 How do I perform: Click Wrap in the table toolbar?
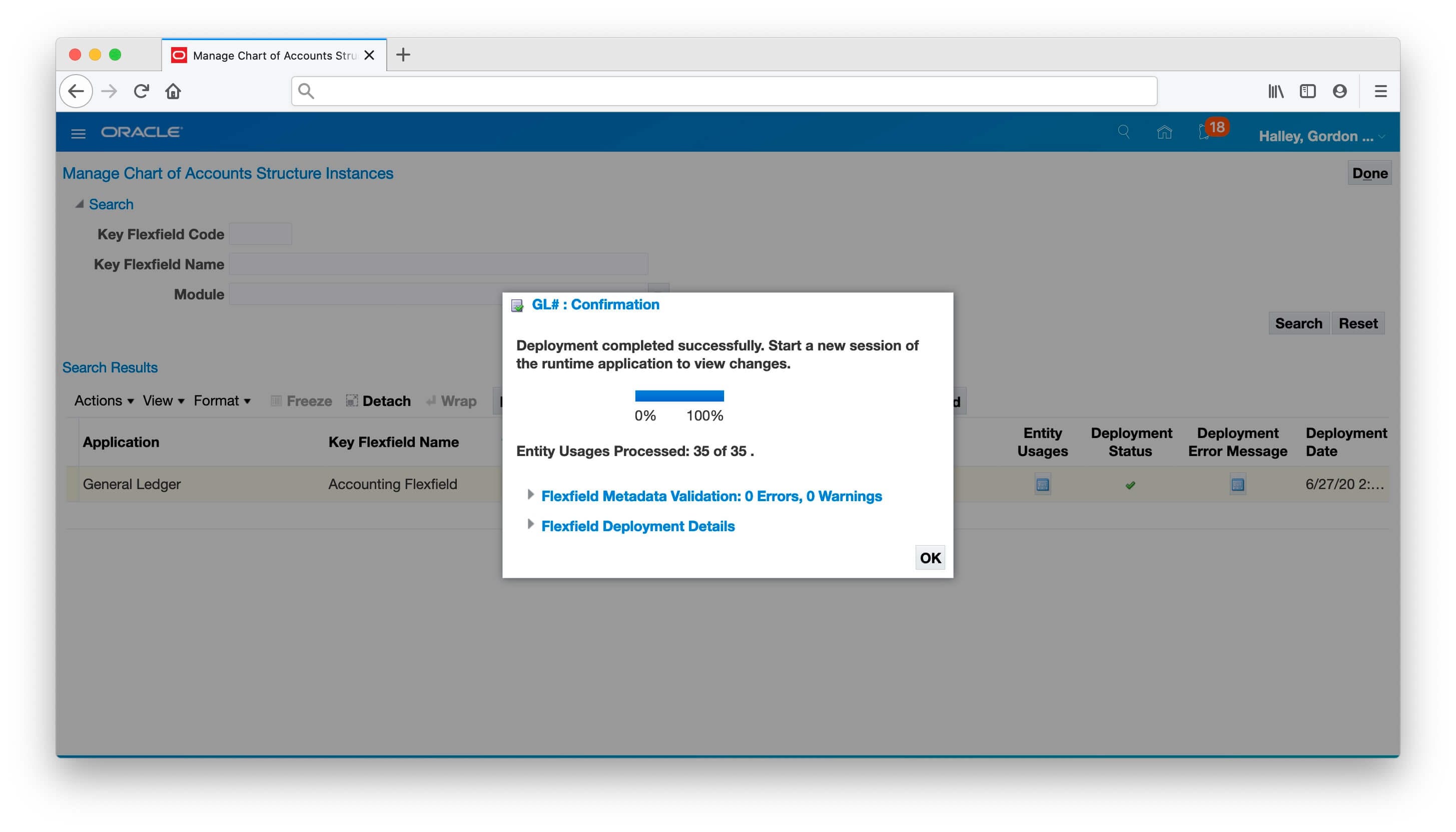tap(451, 401)
